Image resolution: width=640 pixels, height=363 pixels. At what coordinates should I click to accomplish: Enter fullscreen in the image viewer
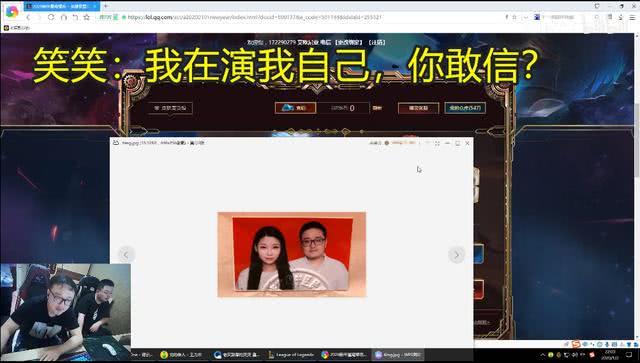coord(437,143)
